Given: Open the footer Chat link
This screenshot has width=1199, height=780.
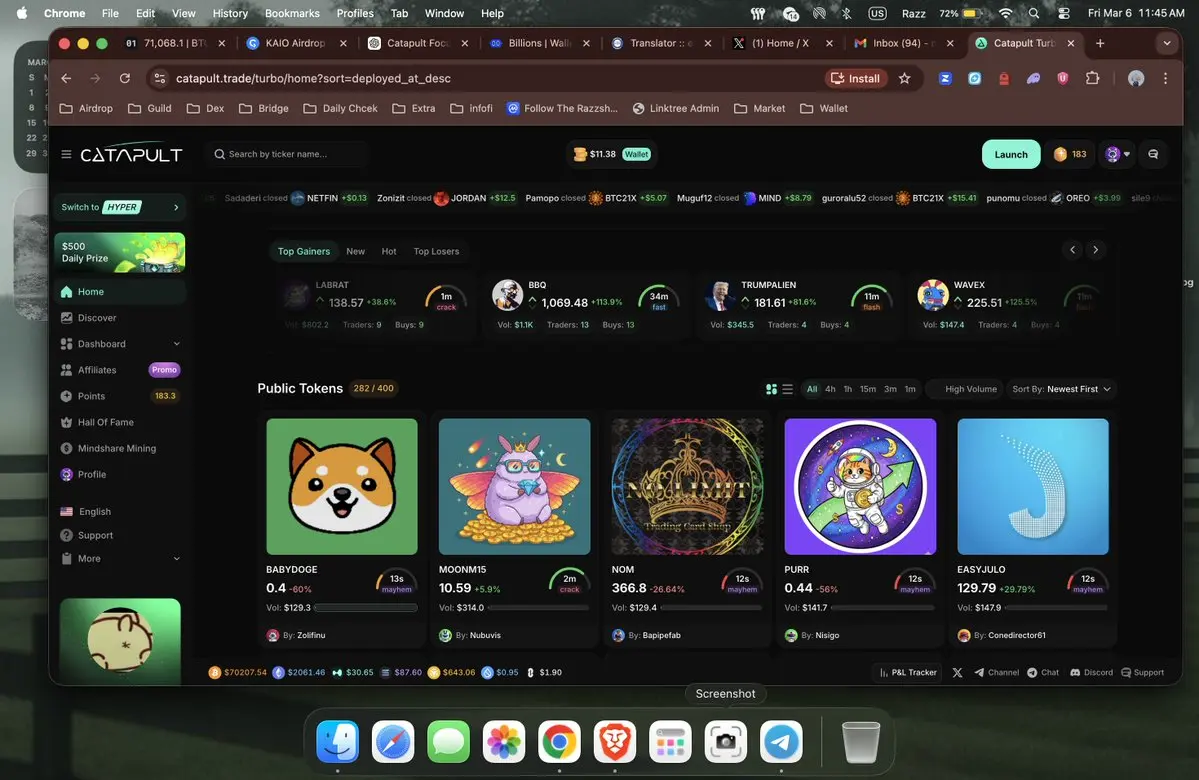Looking at the screenshot, I should pyautogui.click(x=1043, y=673).
